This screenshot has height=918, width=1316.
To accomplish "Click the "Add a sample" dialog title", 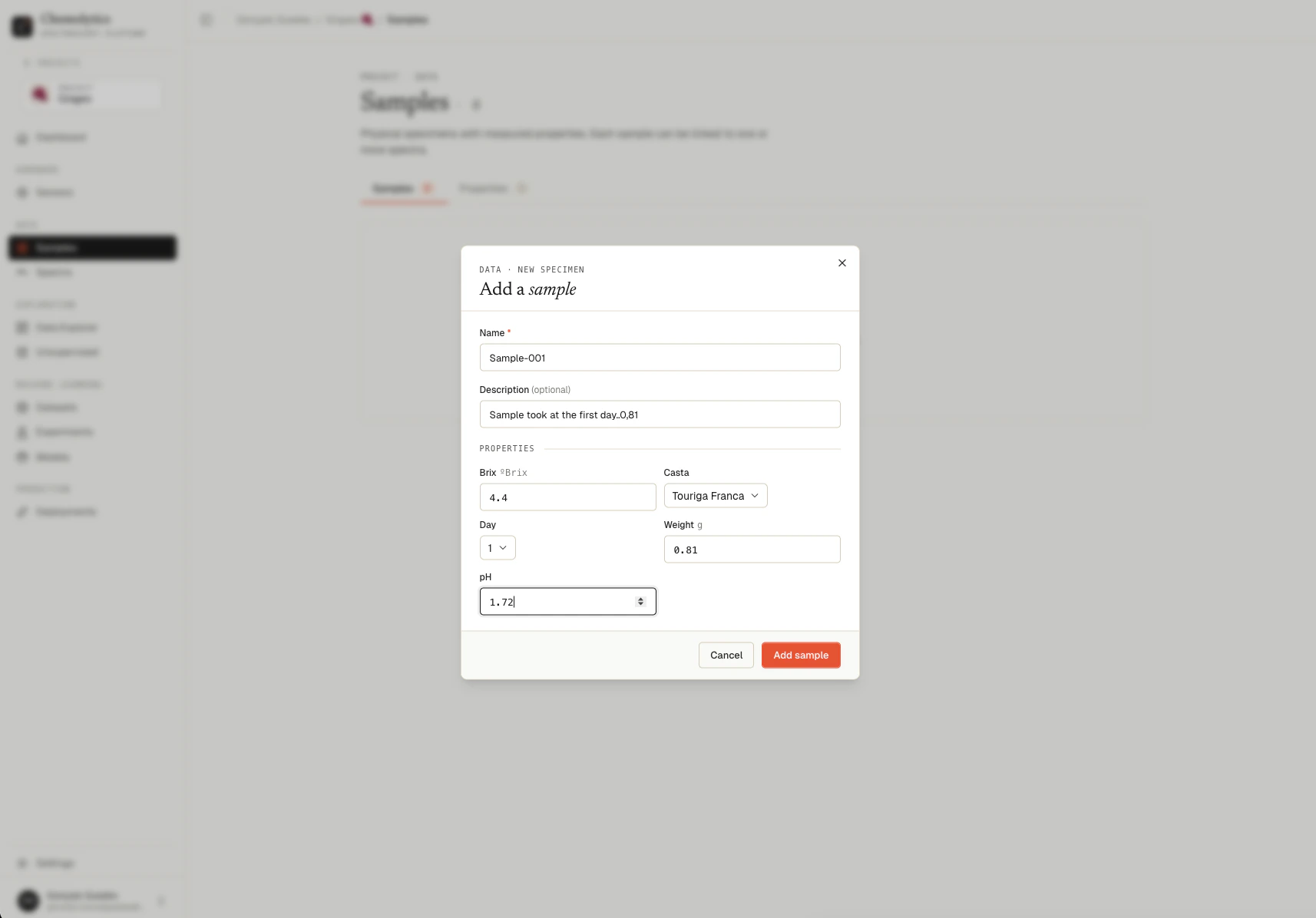I will pyautogui.click(x=527, y=289).
